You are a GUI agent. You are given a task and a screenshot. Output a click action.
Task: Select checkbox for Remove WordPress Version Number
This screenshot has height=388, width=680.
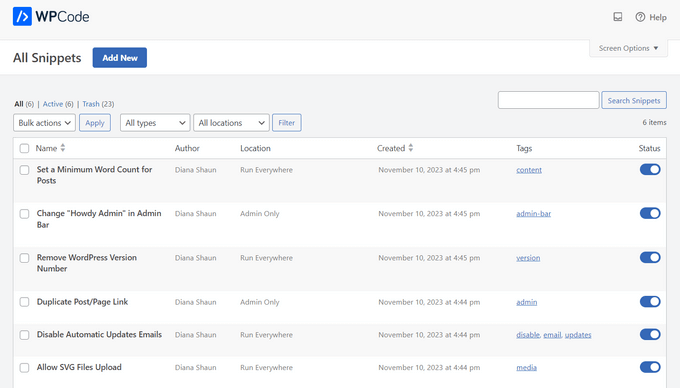tap(24, 258)
